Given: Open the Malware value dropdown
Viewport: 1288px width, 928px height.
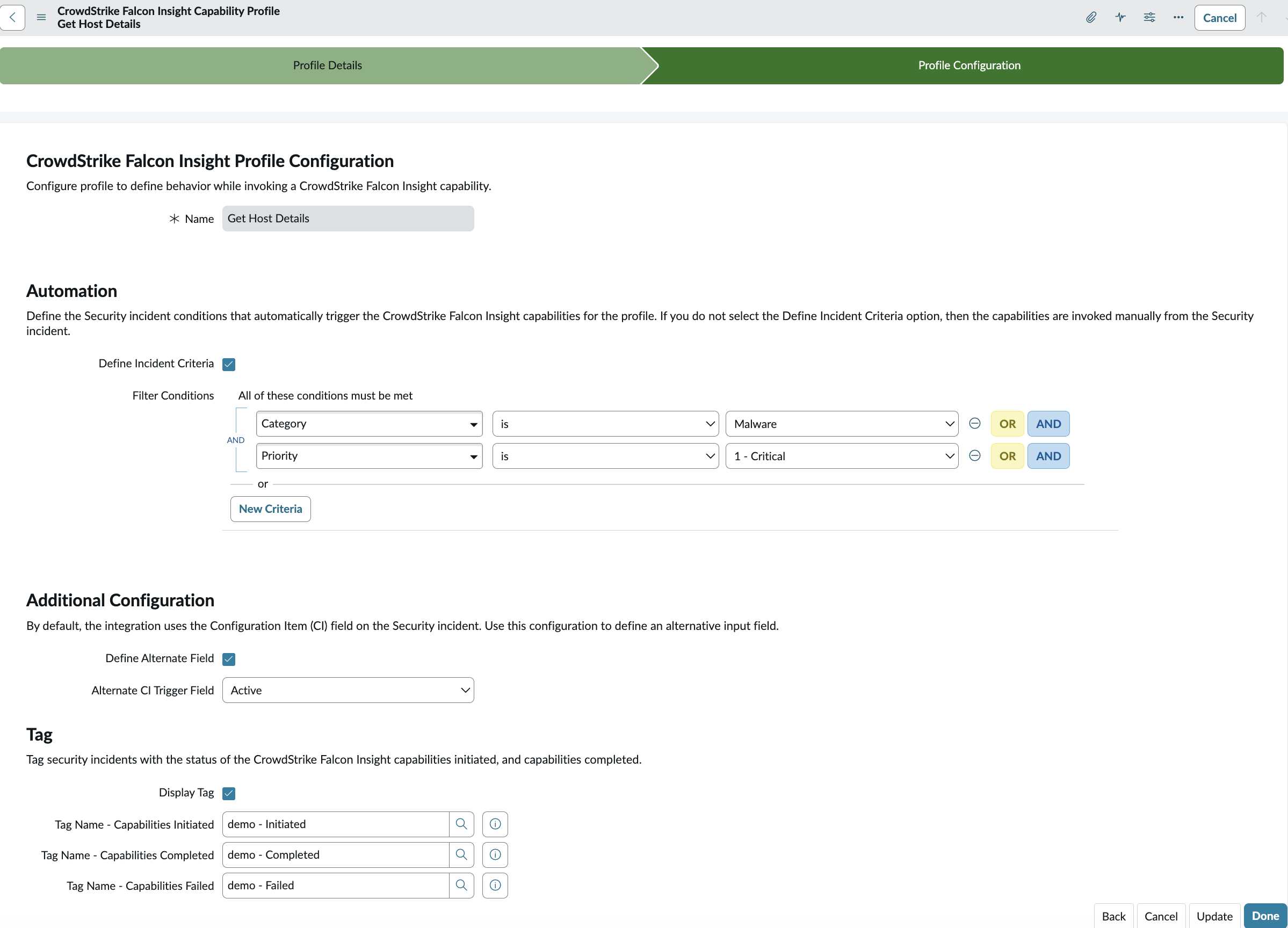Looking at the screenshot, I should pos(842,424).
